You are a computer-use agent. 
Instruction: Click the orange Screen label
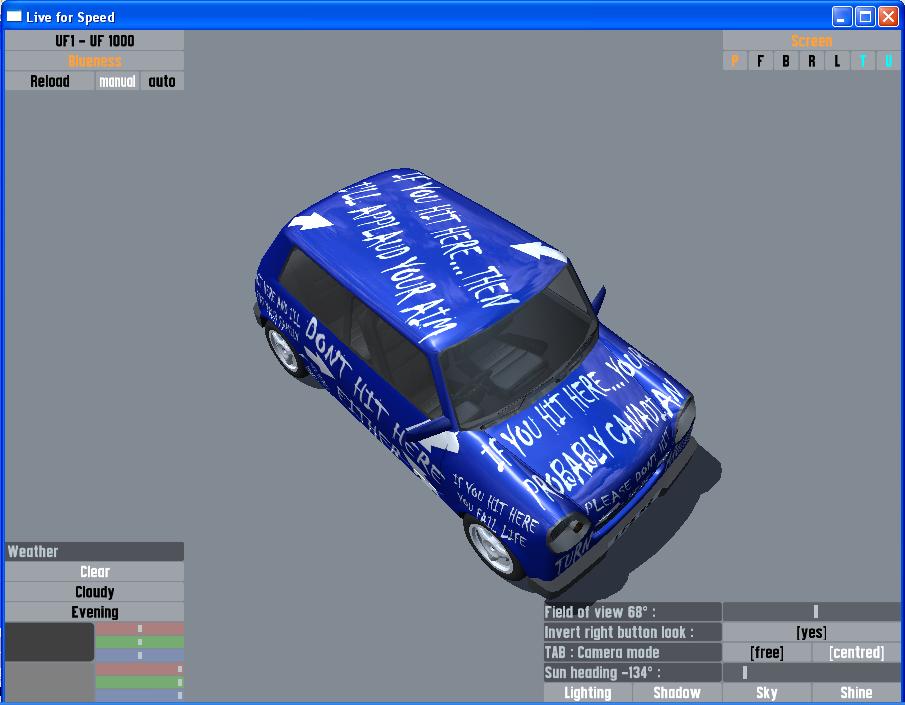(x=811, y=40)
